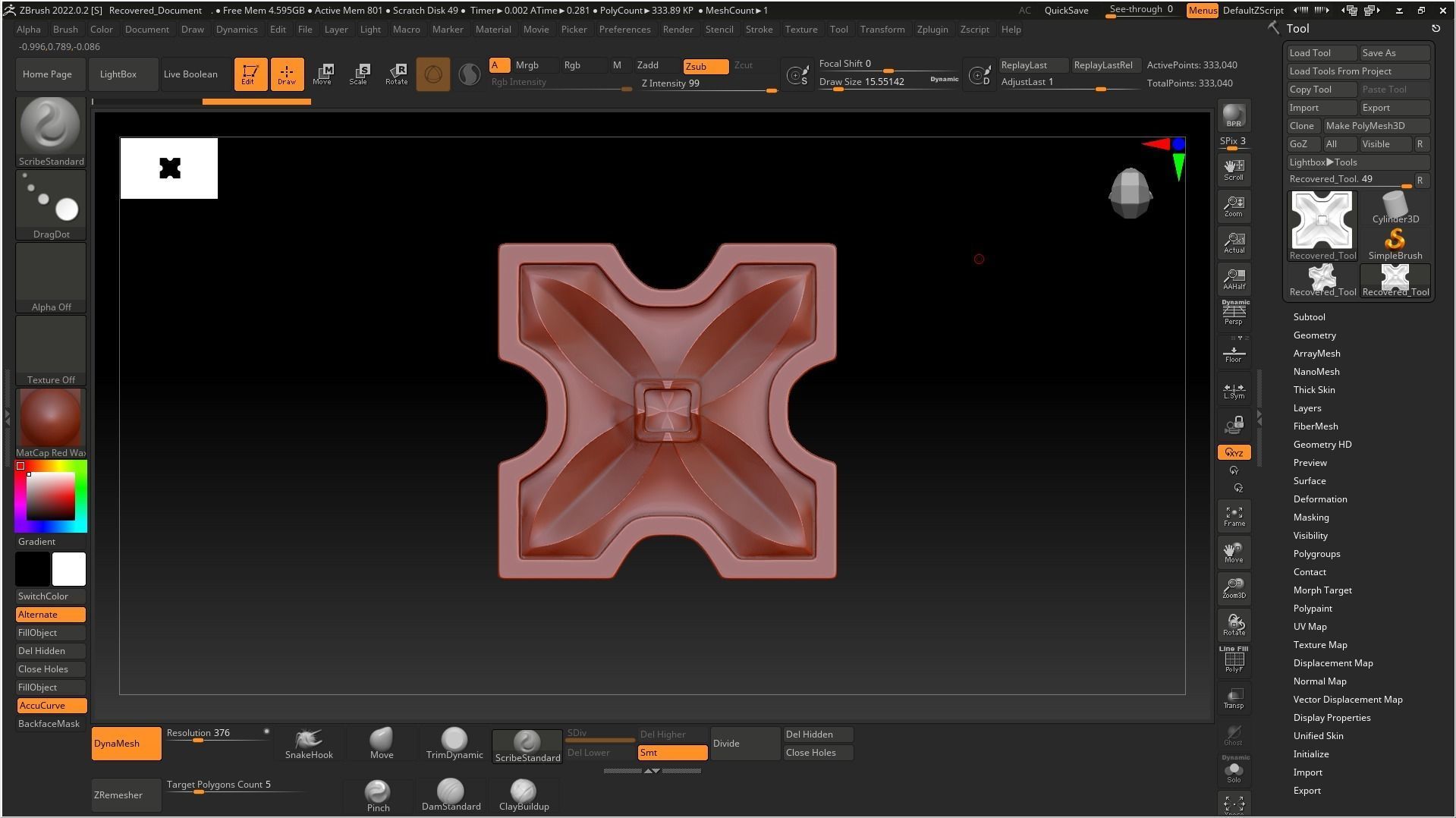Click the Scroll canvas icon
Image resolution: width=1456 pixels, height=818 pixels.
[x=1234, y=170]
